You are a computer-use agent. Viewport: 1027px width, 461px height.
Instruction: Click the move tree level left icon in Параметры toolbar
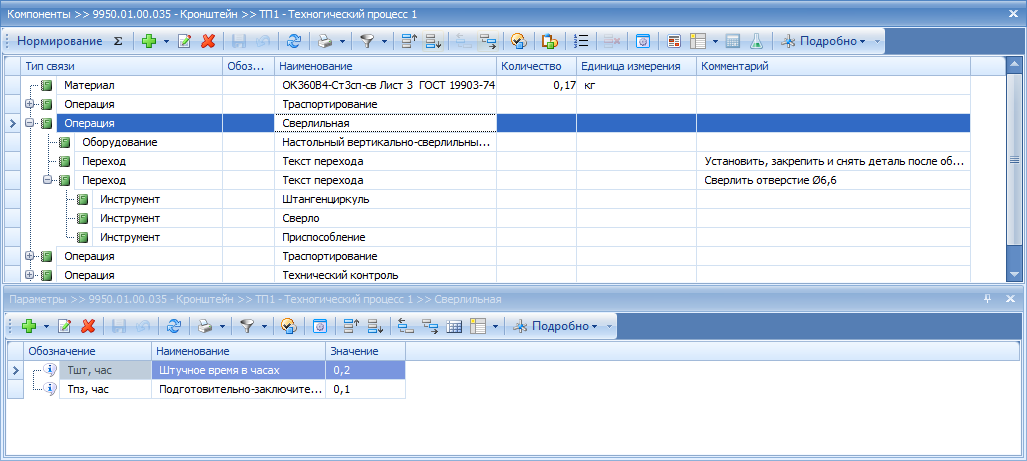406,325
